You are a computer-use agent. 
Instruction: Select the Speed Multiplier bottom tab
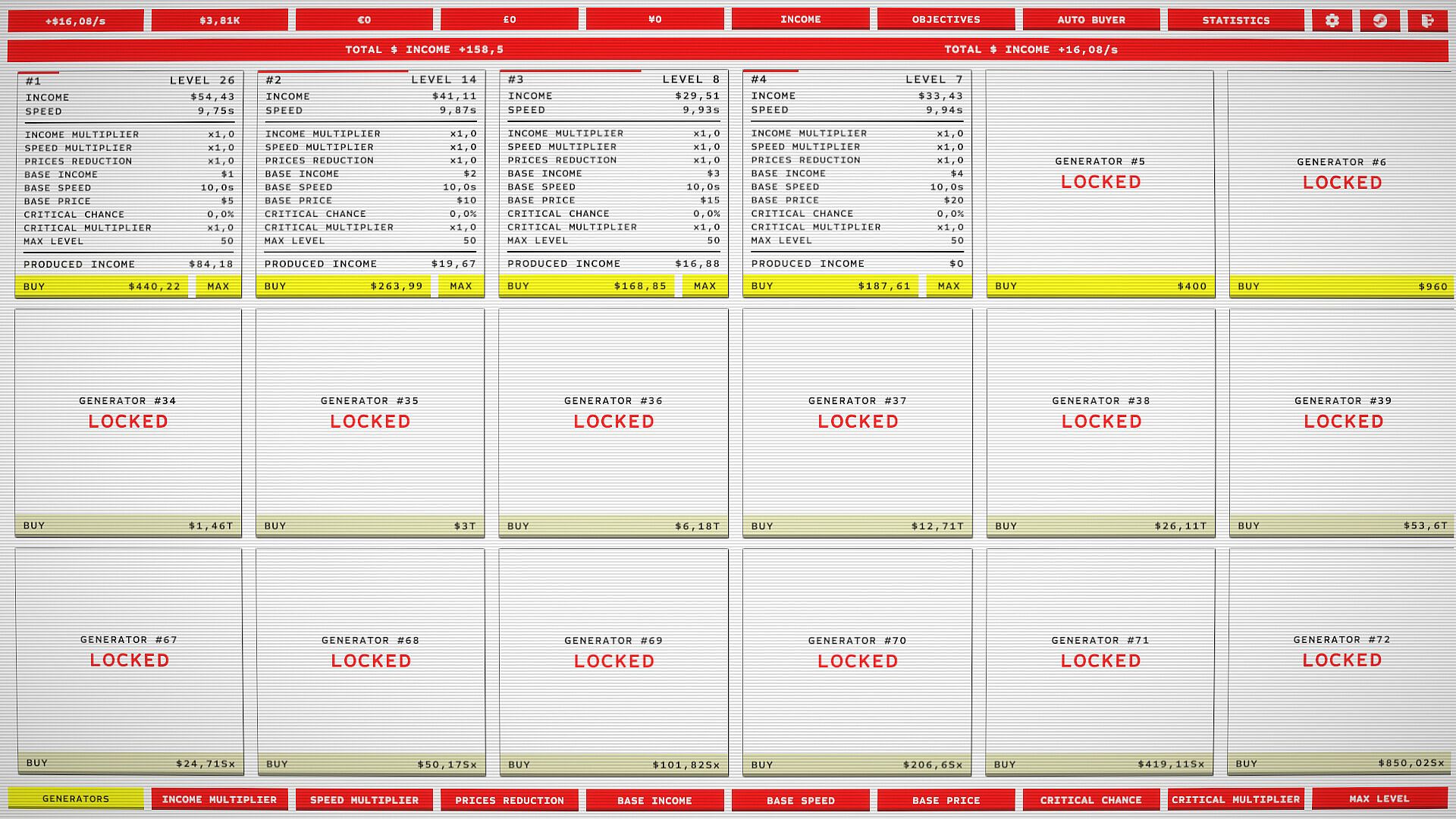(x=364, y=800)
